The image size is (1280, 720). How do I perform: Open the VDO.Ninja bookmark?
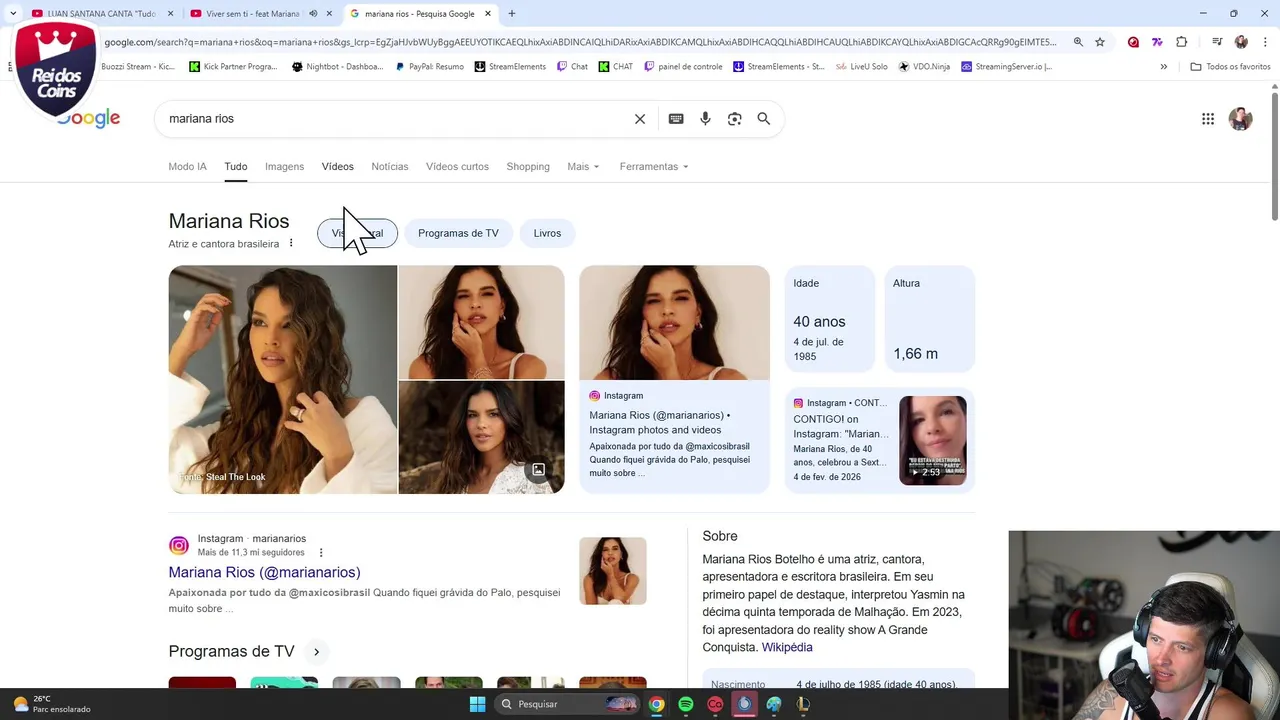[x=924, y=67]
